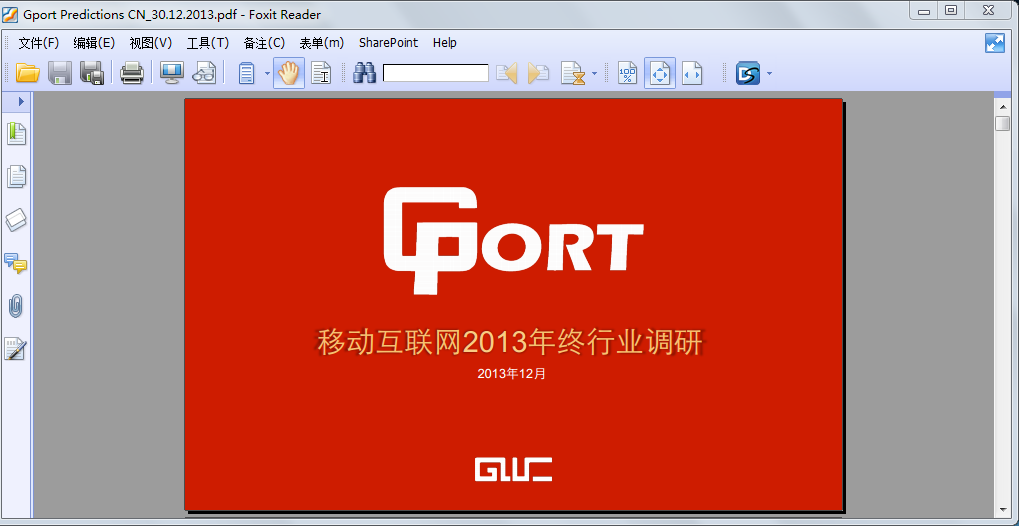Click the search options hourglass icon

tap(573, 73)
